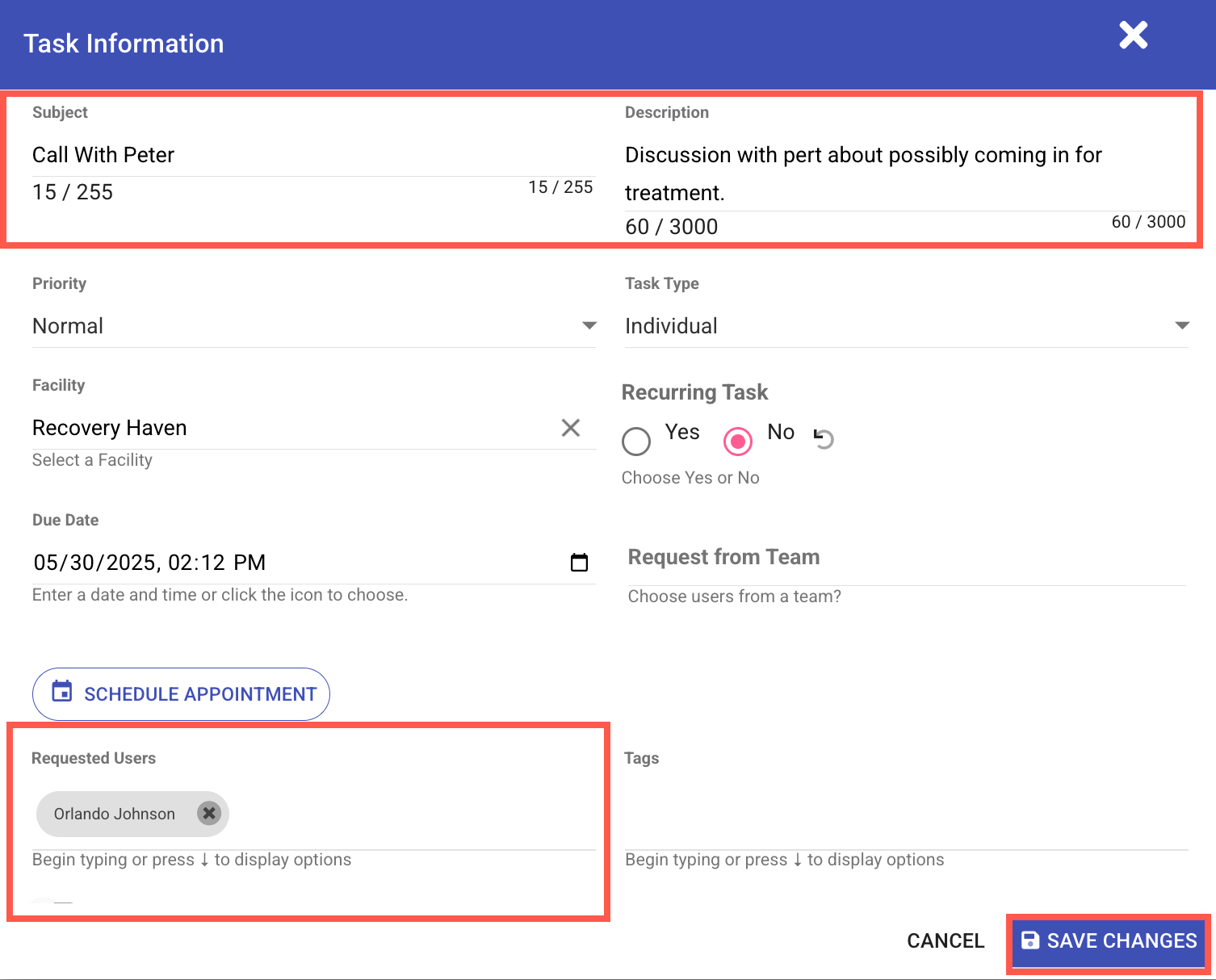Screen dimensions: 1216x980
Task: Reset the Recurring Task choice
Action: point(824,438)
